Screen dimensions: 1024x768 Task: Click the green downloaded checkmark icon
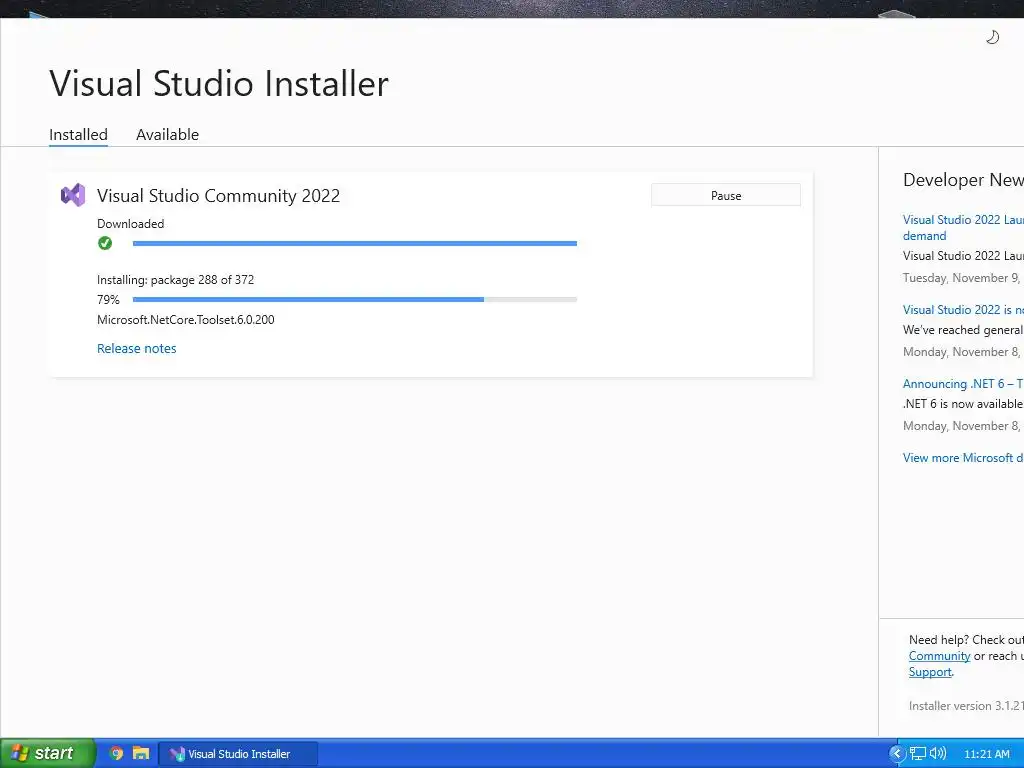pos(104,243)
